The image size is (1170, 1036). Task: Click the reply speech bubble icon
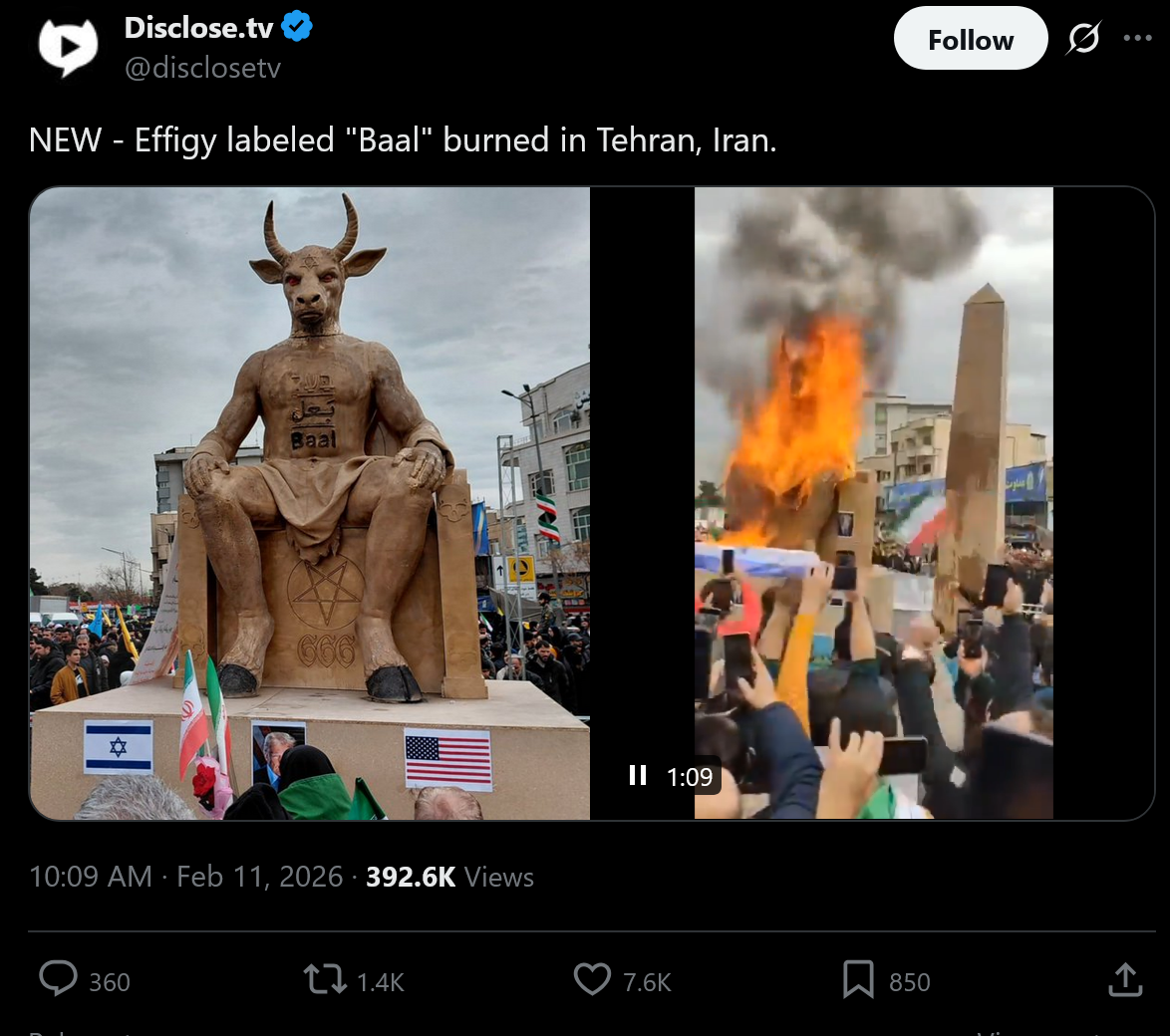[58, 979]
